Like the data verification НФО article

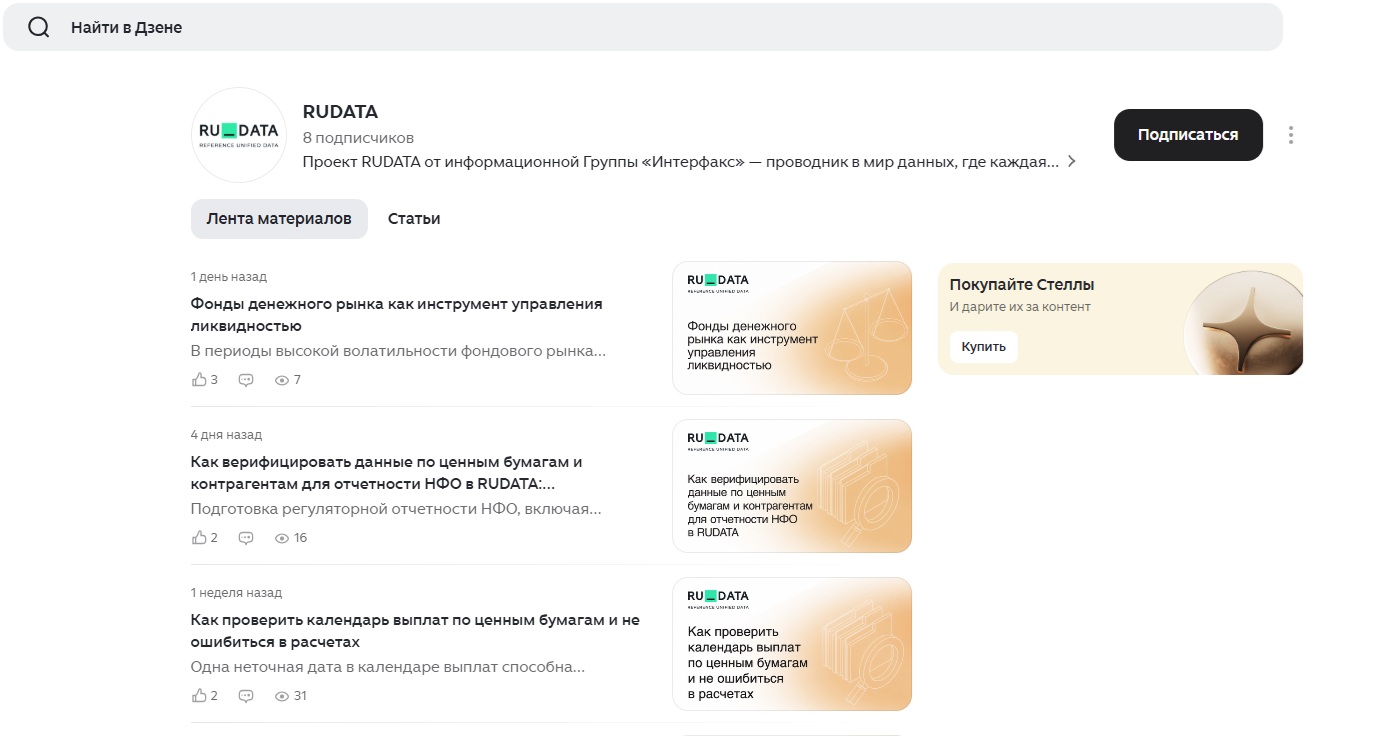[x=199, y=538]
